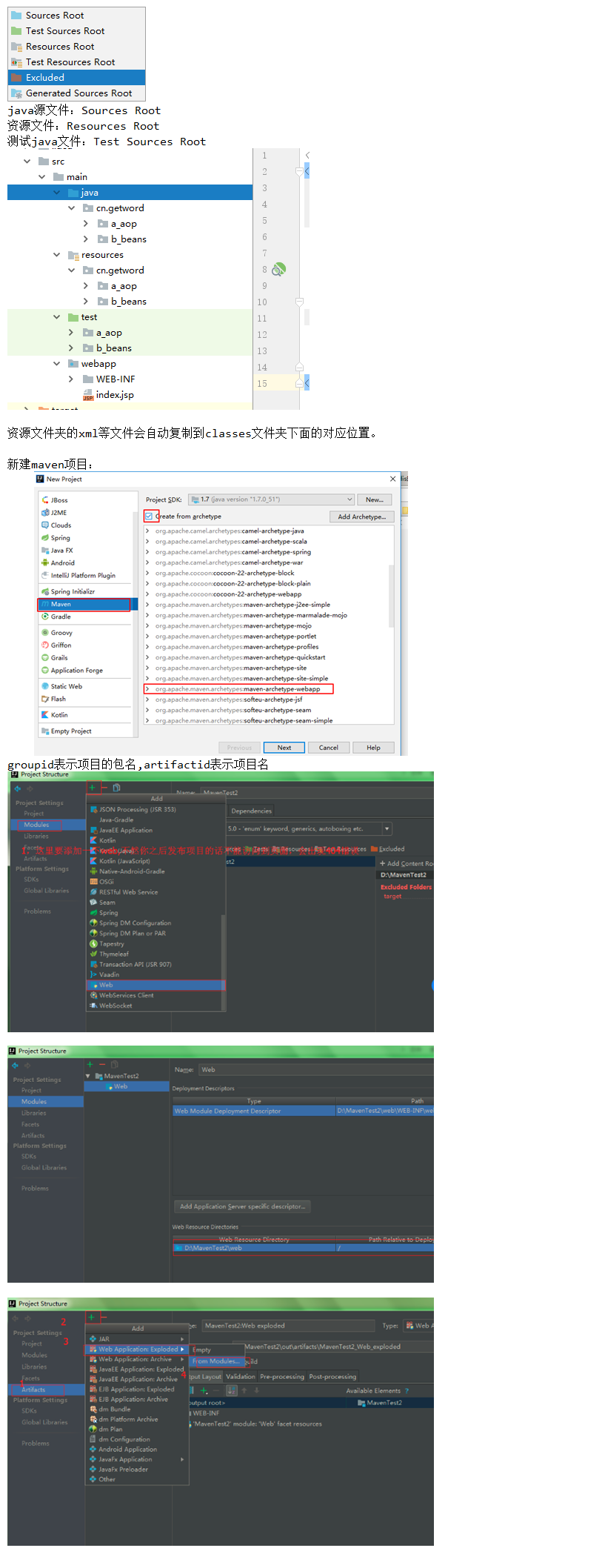This screenshot has height=1568, width=602.
Task: Click the copy icon above the JSON Processing list
Action: (116, 788)
